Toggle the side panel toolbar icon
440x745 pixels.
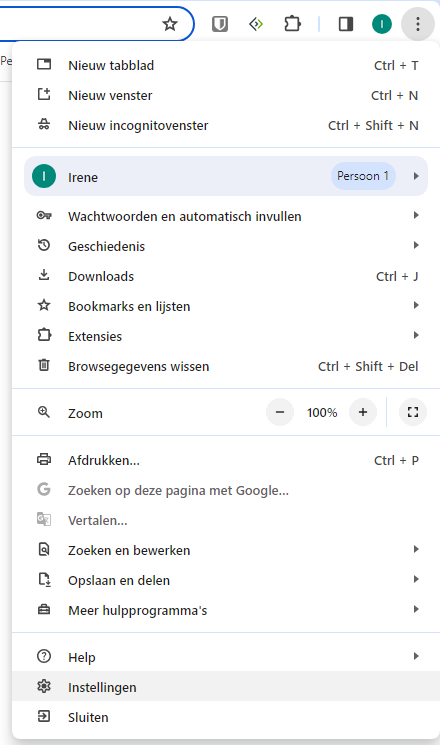[x=345, y=24]
